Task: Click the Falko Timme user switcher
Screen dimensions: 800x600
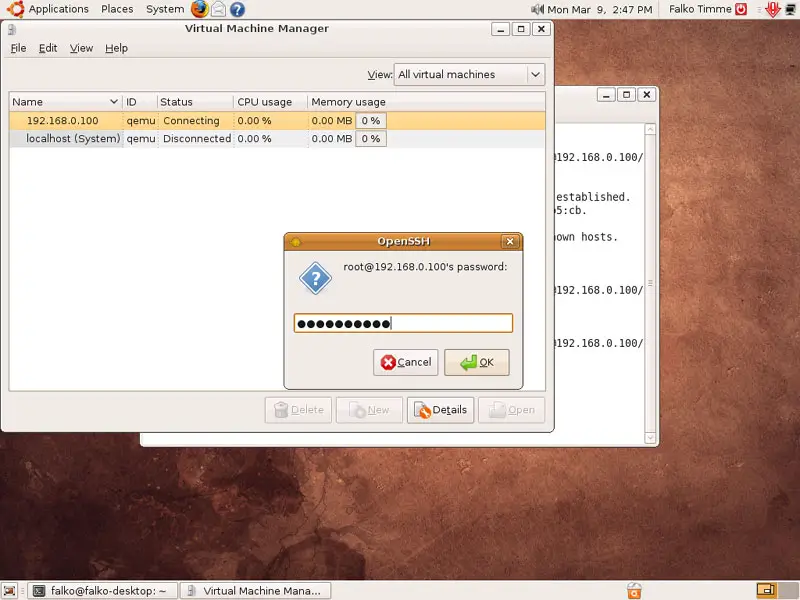Action: (700, 9)
